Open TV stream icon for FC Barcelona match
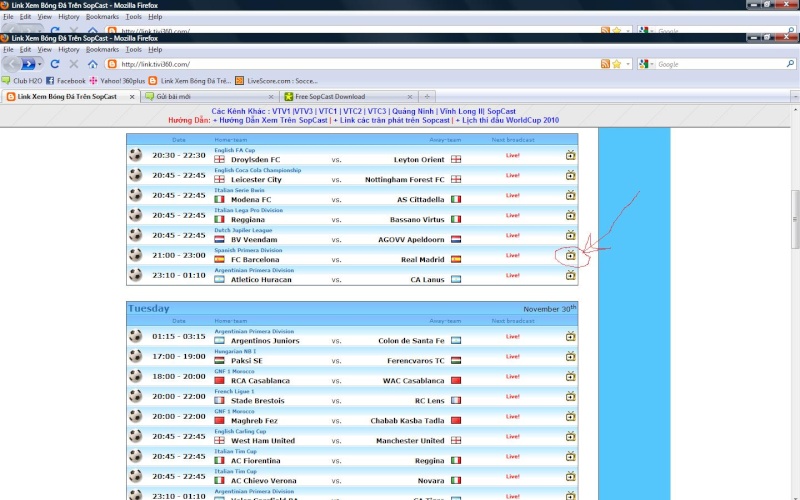 pyautogui.click(x=570, y=255)
